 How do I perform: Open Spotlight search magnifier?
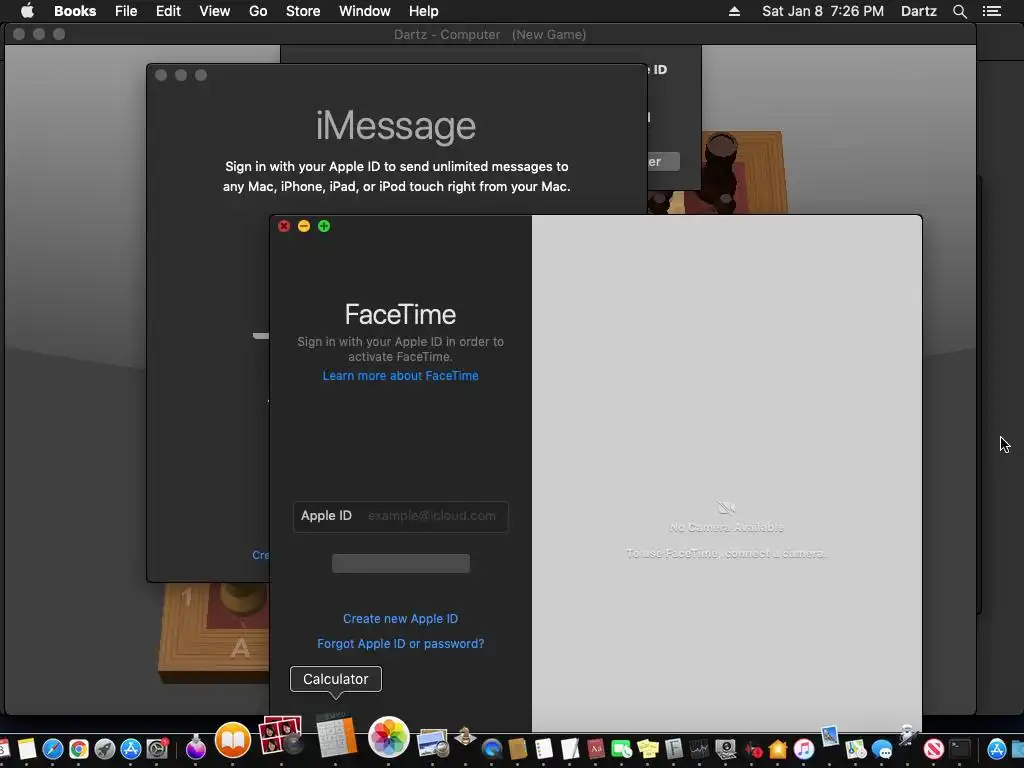coord(959,11)
